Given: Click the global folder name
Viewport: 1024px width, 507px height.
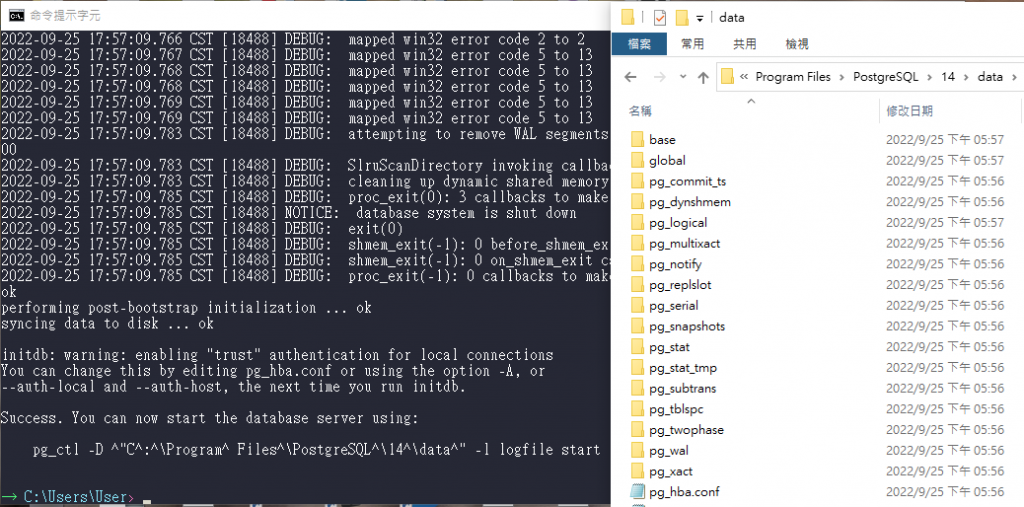Looking at the screenshot, I should tap(667, 160).
